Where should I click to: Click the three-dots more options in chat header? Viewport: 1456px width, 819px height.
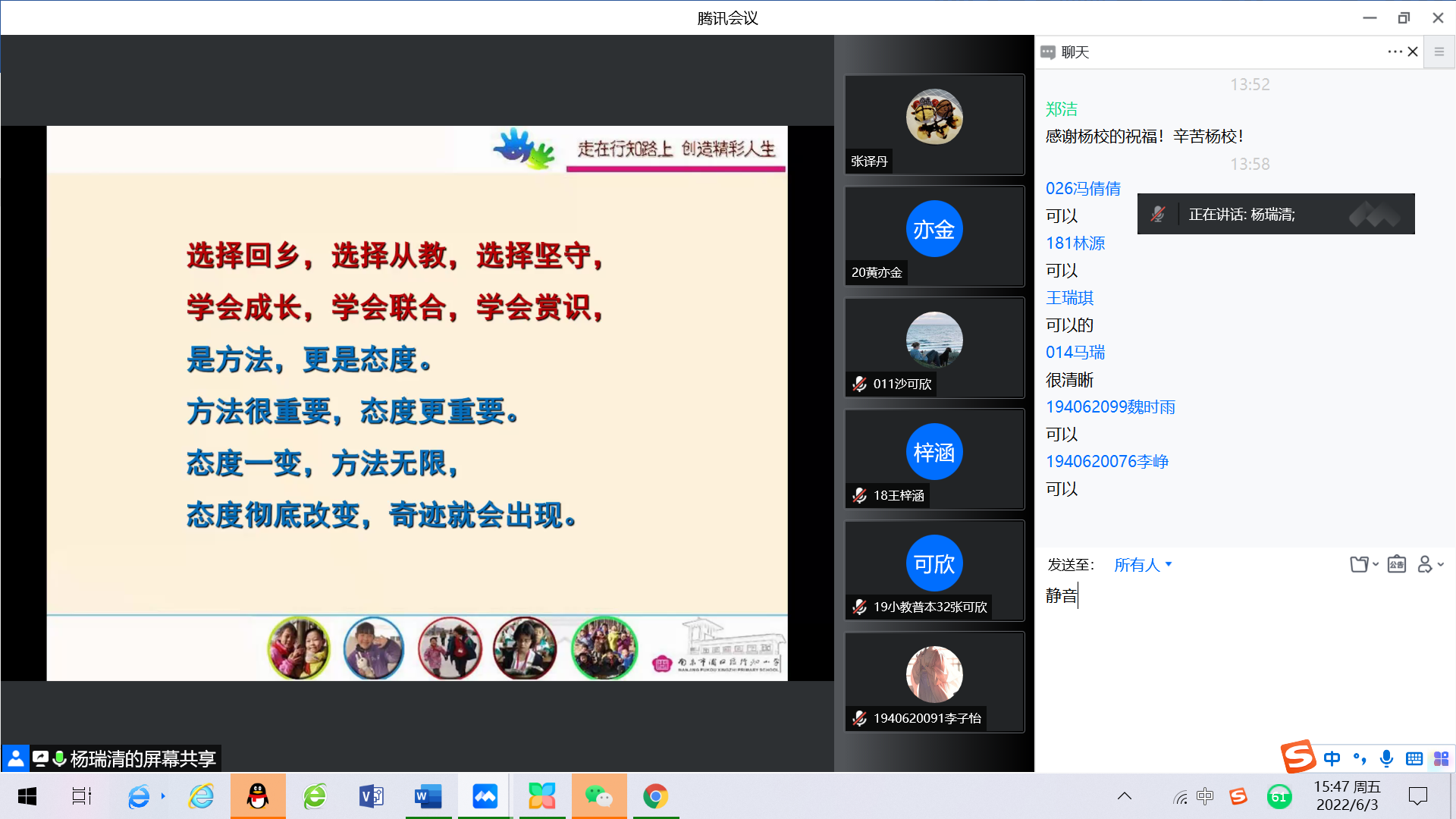pos(1394,52)
